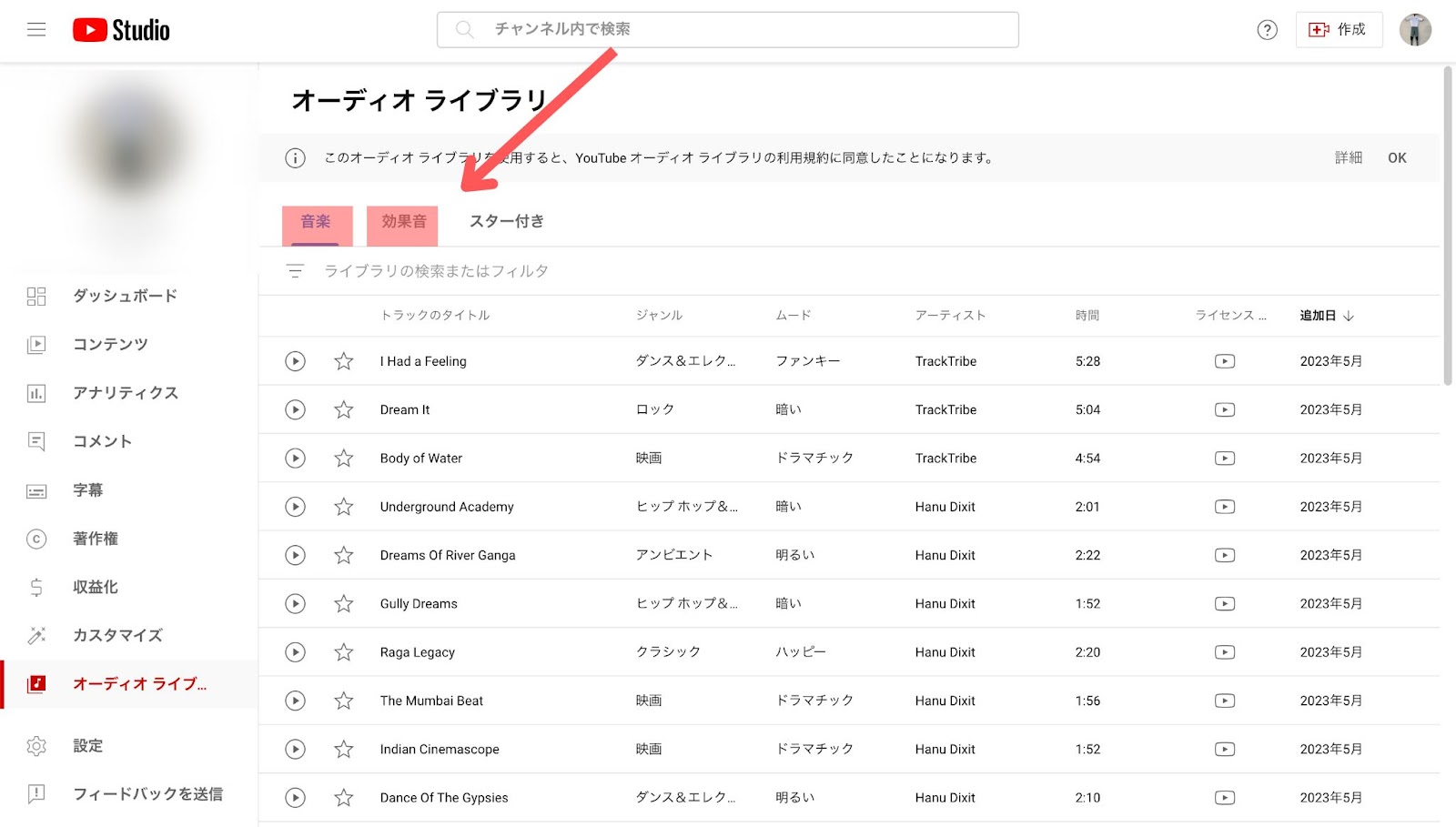1456x827 pixels.
Task: Click the カスタマイズ magic wand icon
Action: pos(36,635)
